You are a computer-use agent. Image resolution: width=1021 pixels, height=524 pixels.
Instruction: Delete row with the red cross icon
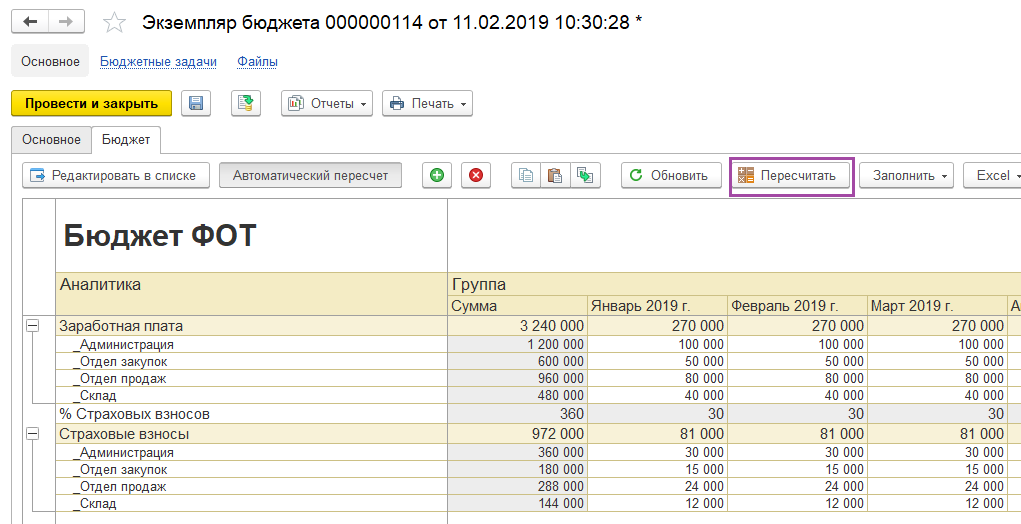tap(476, 175)
